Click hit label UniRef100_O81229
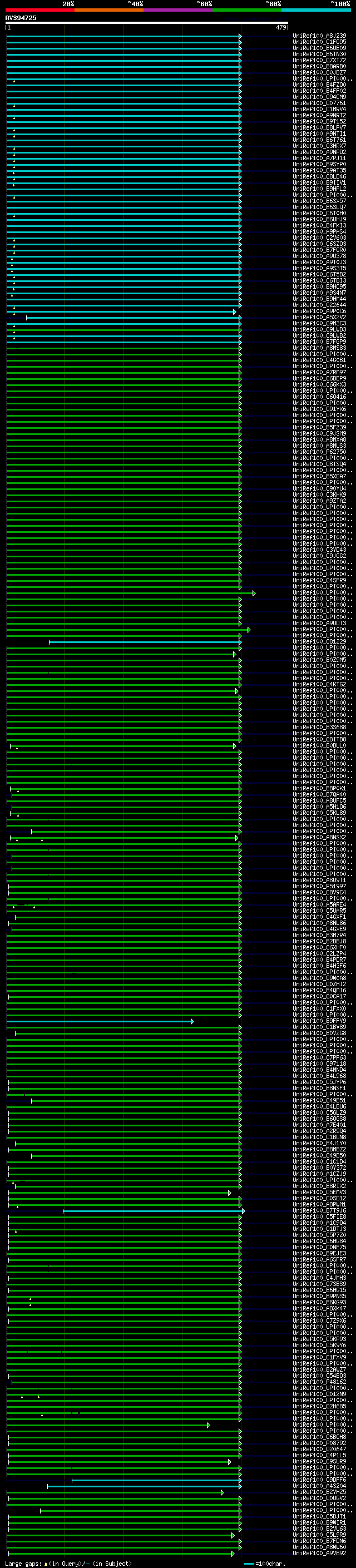 pos(319,641)
